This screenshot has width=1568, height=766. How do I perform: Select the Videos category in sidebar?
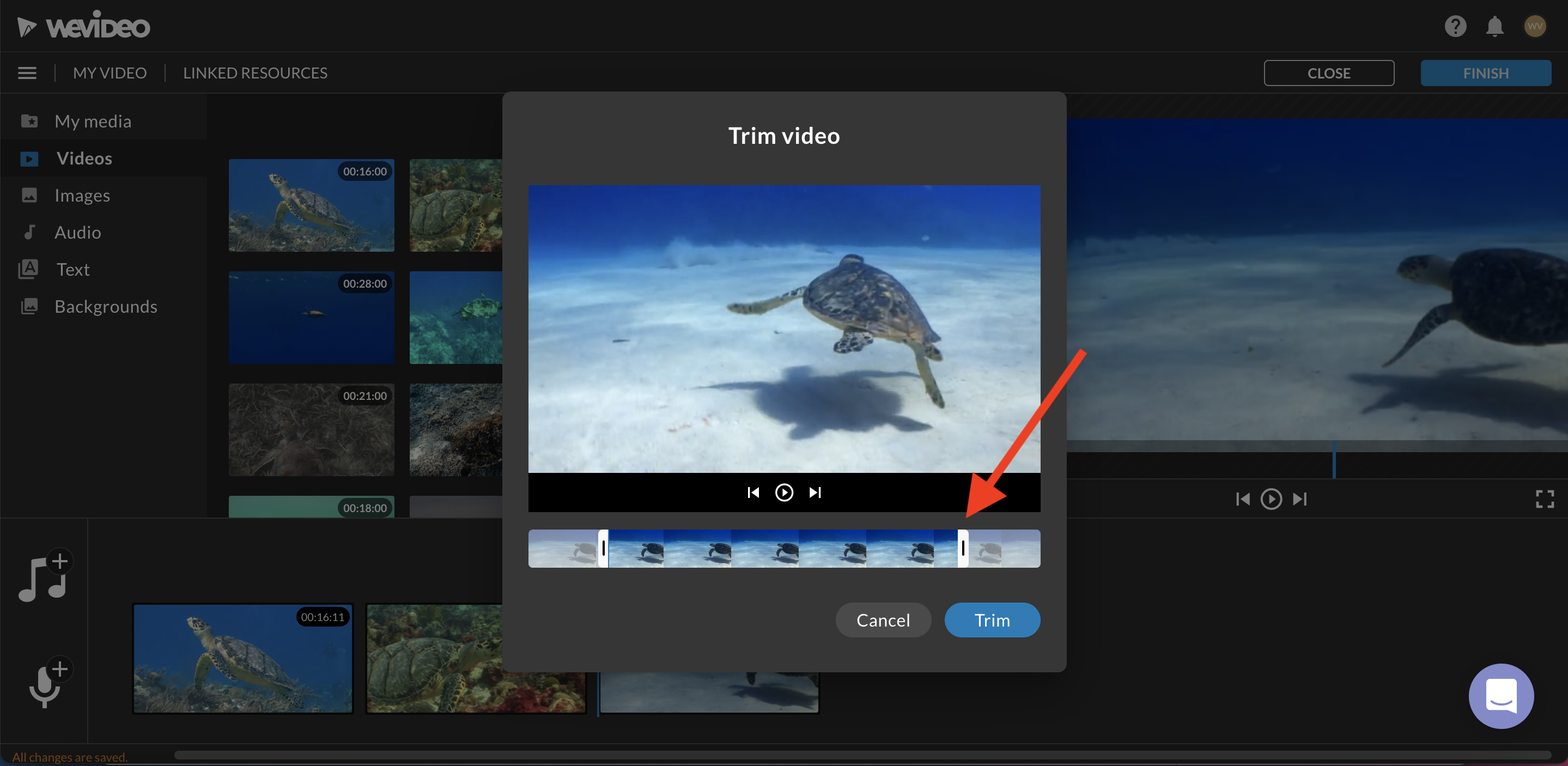click(84, 157)
